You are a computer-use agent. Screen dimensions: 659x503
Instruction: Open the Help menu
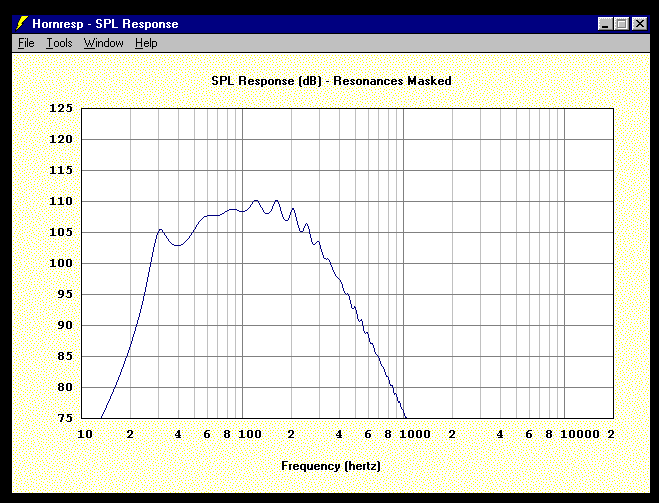(x=146, y=43)
